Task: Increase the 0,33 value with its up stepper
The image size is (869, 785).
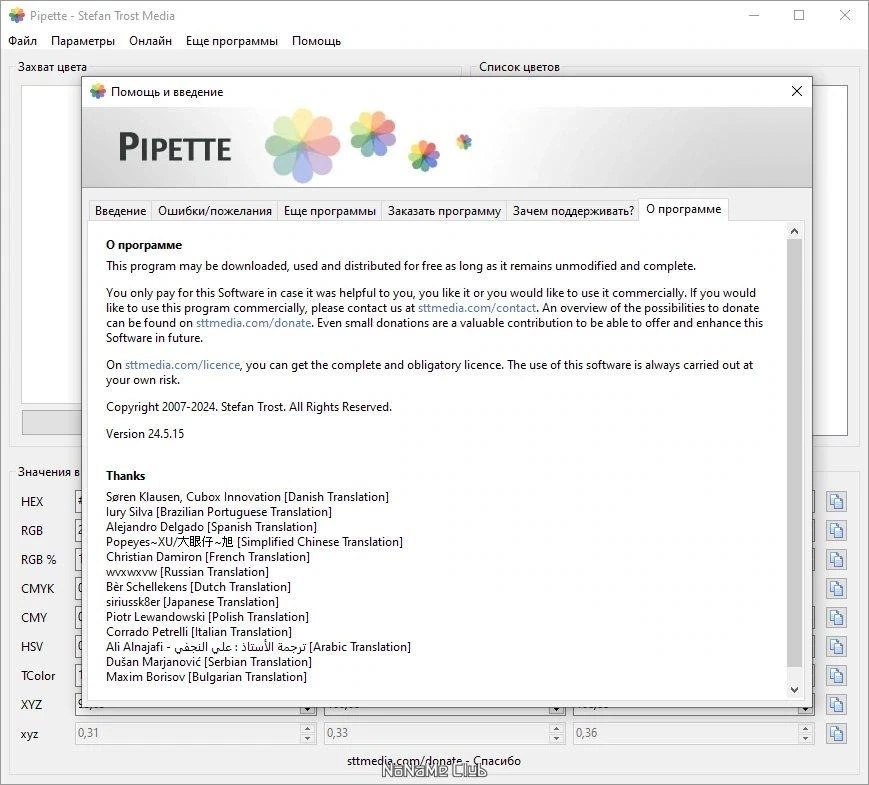Action: tap(556, 728)
